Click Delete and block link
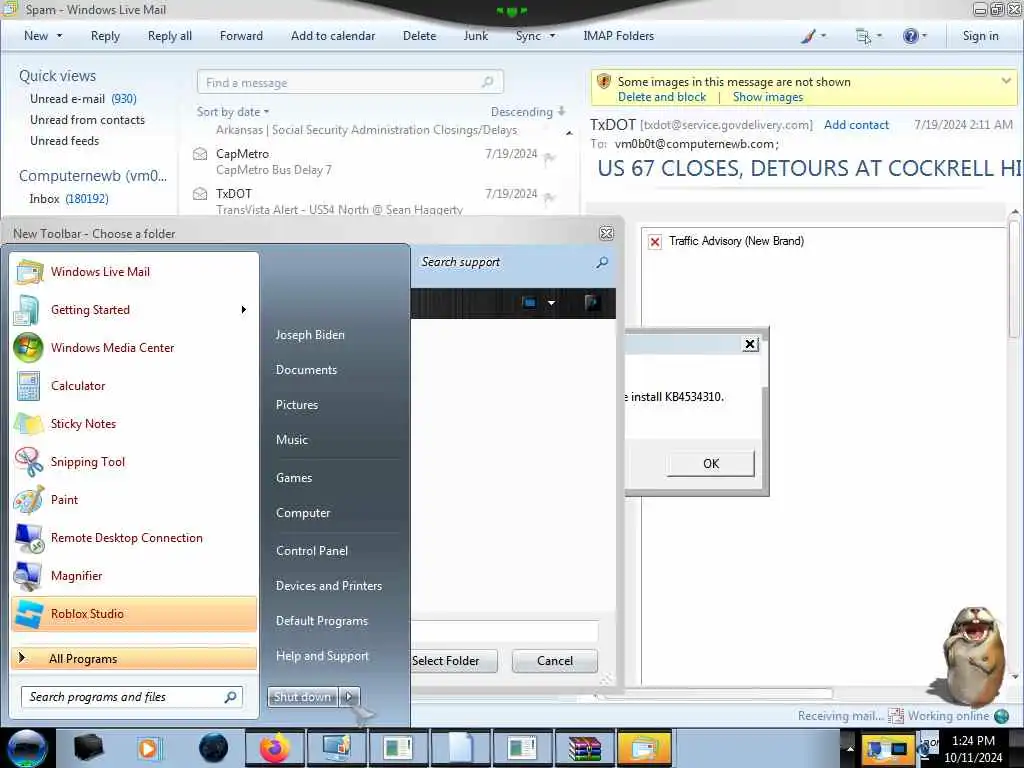The image size is (1024, 768). pos(662,97)
